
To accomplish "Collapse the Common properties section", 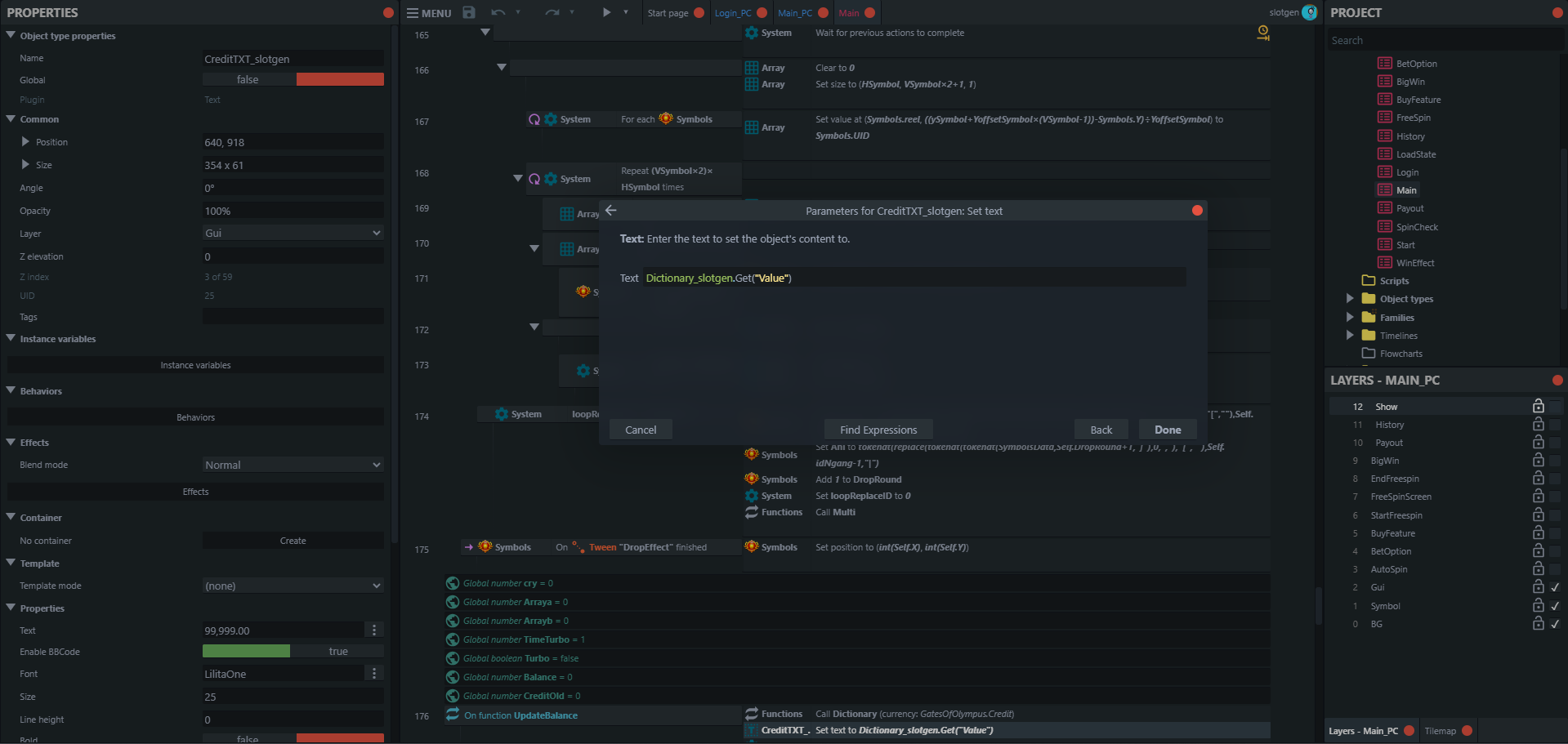I will point(11,118).
